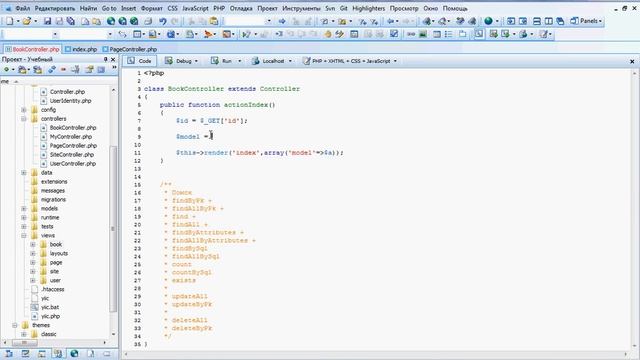Select .htaccess in the project tree

tap(53, 289)
